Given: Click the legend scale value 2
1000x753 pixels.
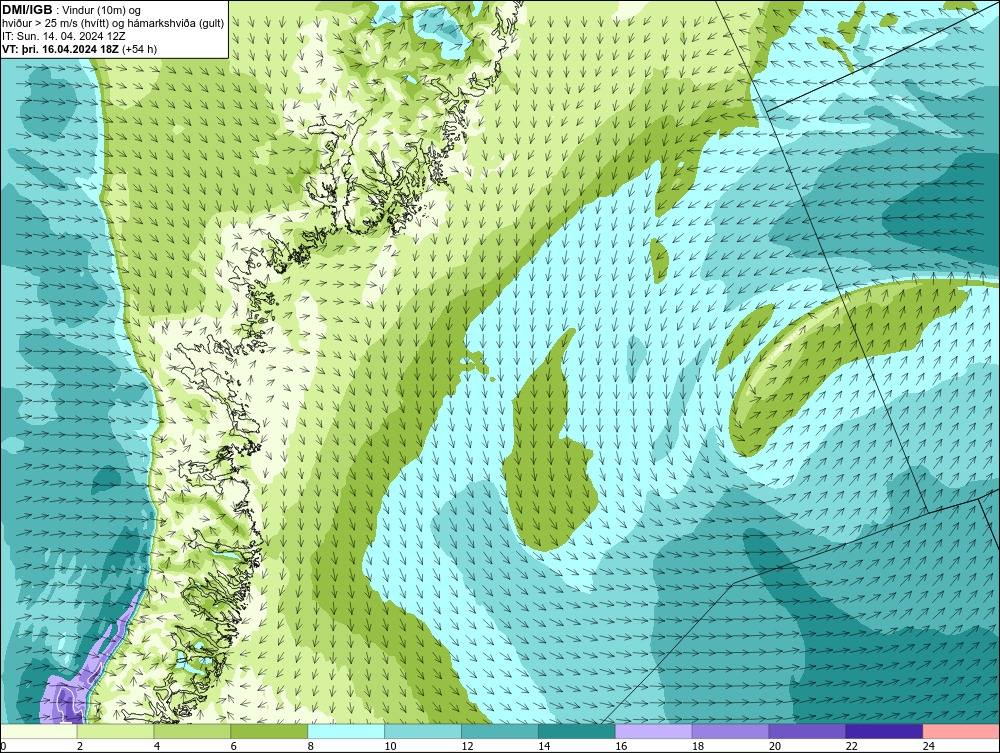Looking at the screenshot, I should [x=80, y=746].
